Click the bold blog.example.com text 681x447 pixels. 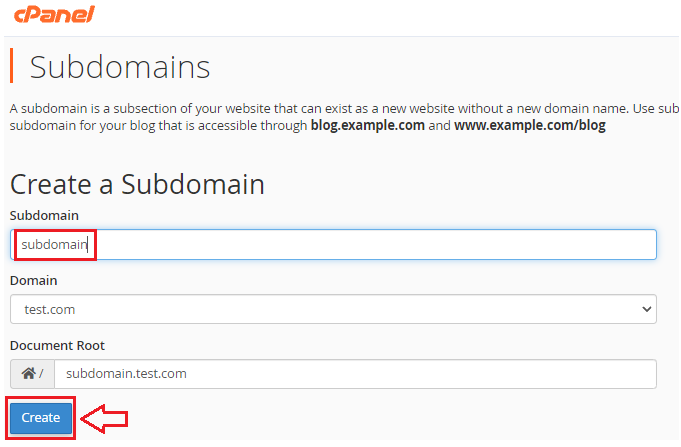(367, 126)
